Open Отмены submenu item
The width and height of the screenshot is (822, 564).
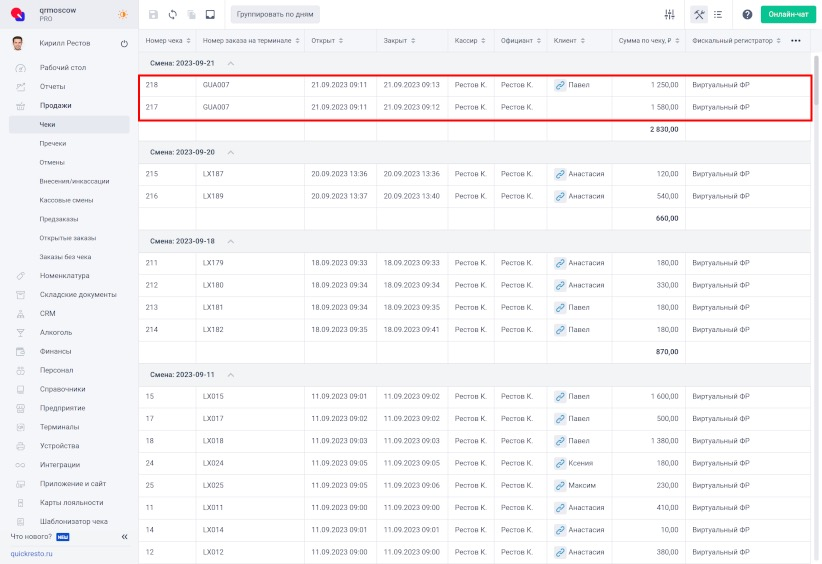point(52,162)
